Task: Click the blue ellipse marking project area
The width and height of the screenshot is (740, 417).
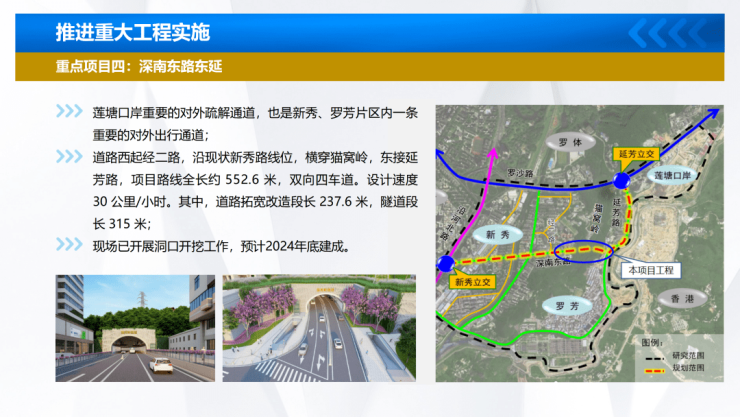Action: (583, 251)
